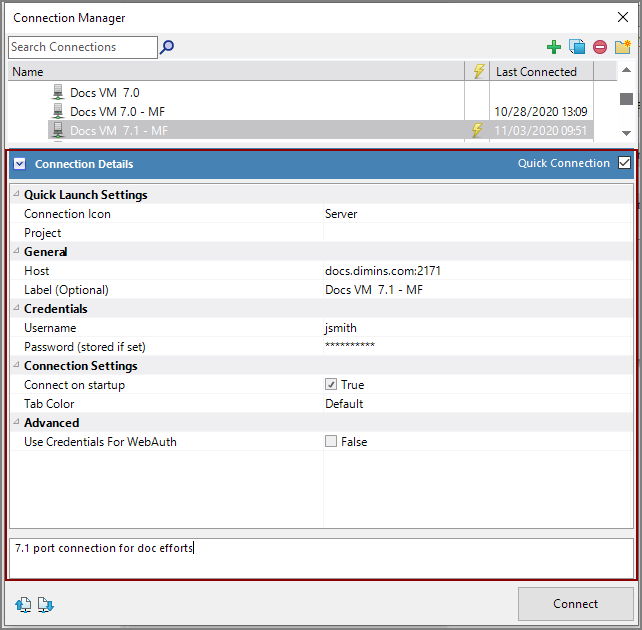Sort by the Last Connected column header
The width and height of the screenshot is (642, 630).
[541, 71]
